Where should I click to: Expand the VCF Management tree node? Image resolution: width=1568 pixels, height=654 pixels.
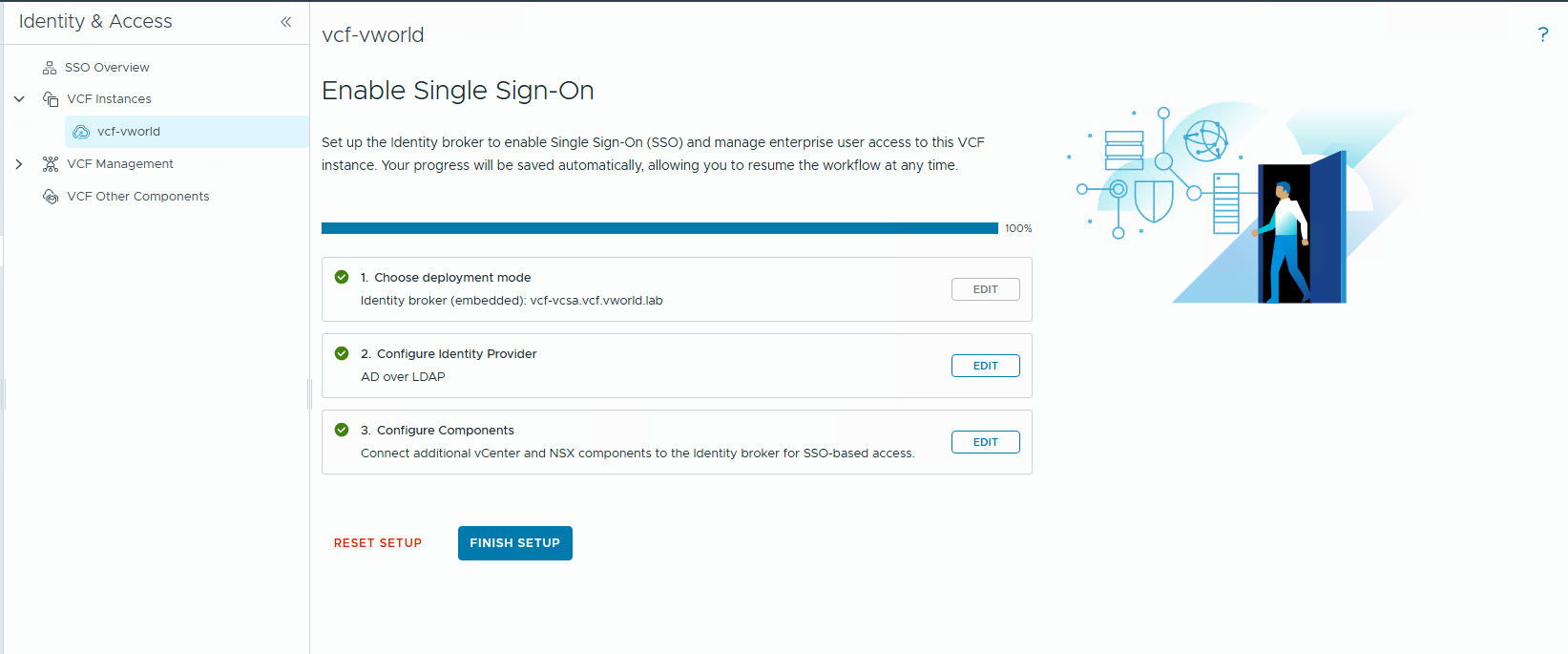pyautogui.click(x=19, y=164)
